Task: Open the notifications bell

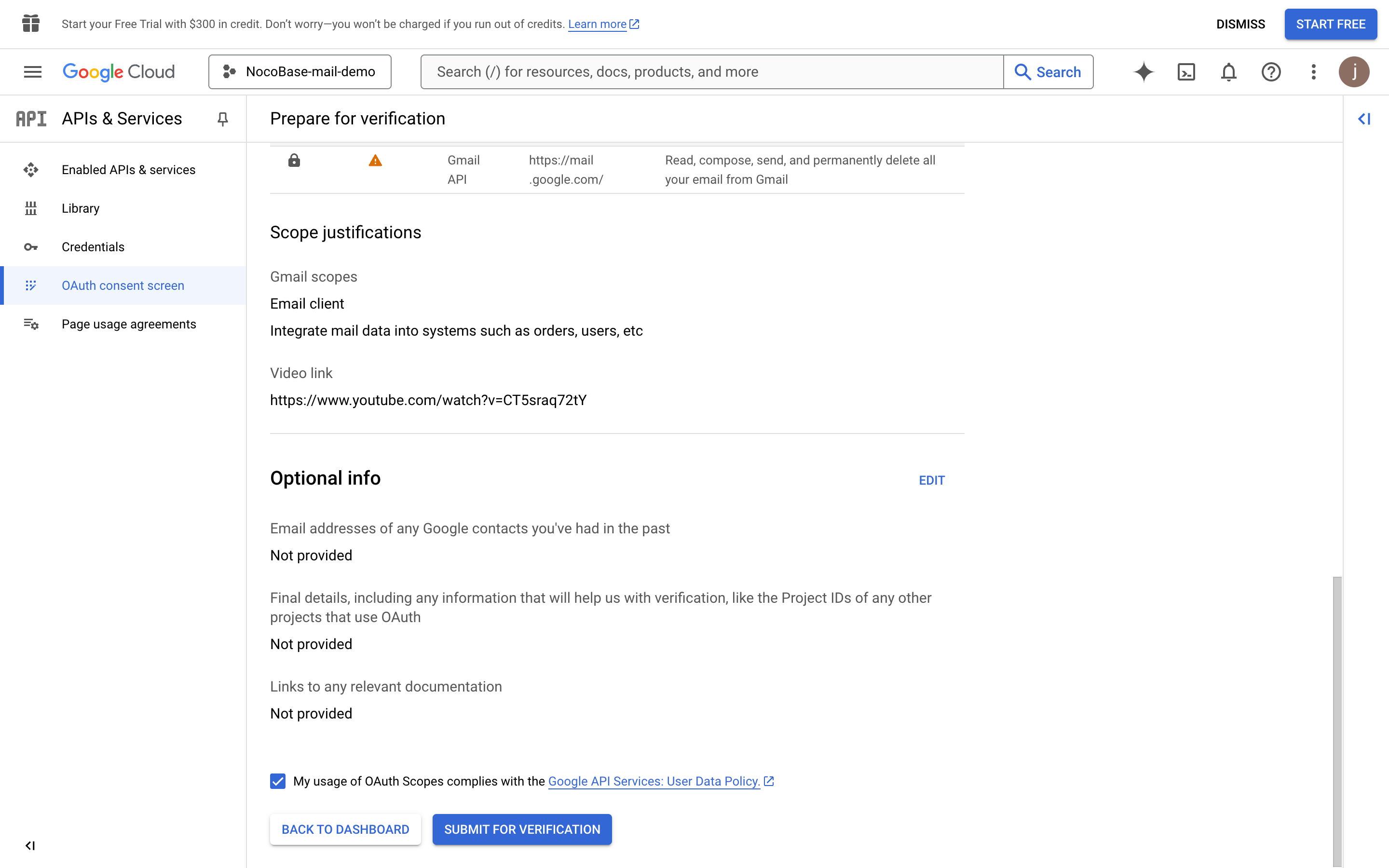Action: (1228, 72)
